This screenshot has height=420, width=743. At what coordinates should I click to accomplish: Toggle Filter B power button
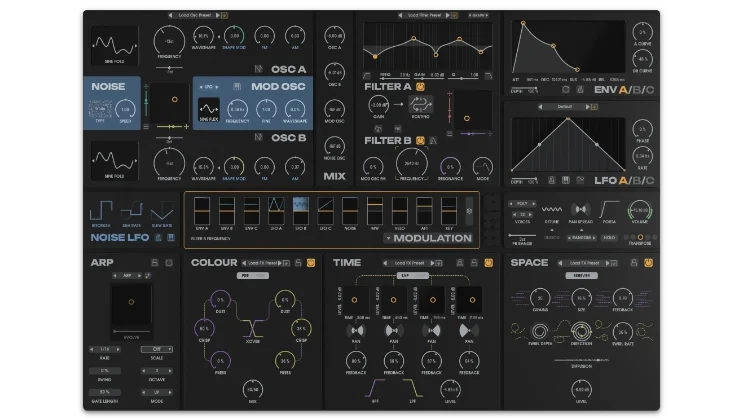[421, 141]
